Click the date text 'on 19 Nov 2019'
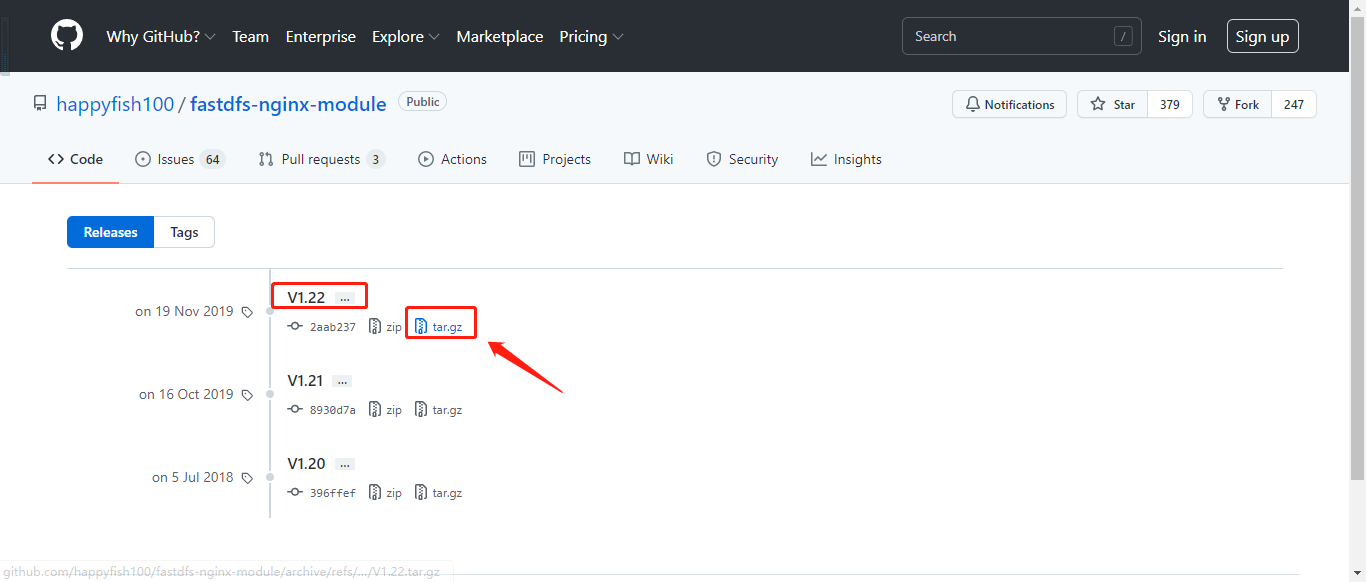This screenshot has height=582, width=1366. (x=184, y=312)
